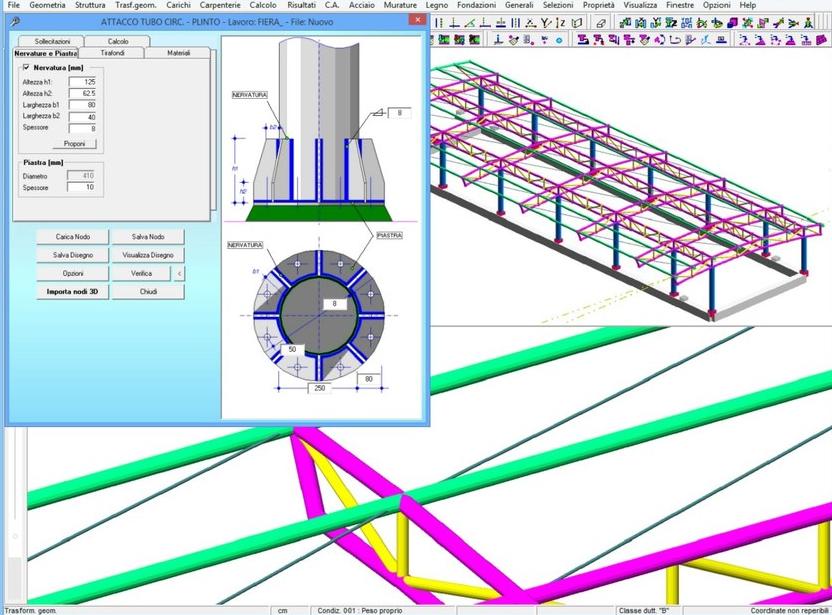
Task: Open the Materiali tab
Action: coord(178,53)
